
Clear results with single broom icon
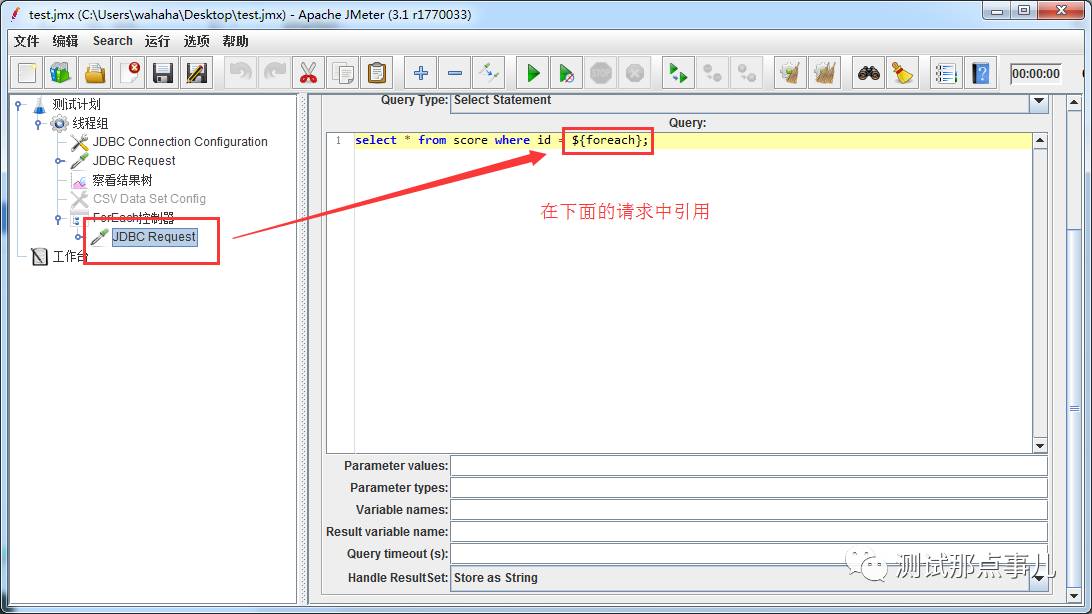coord(790,72)
